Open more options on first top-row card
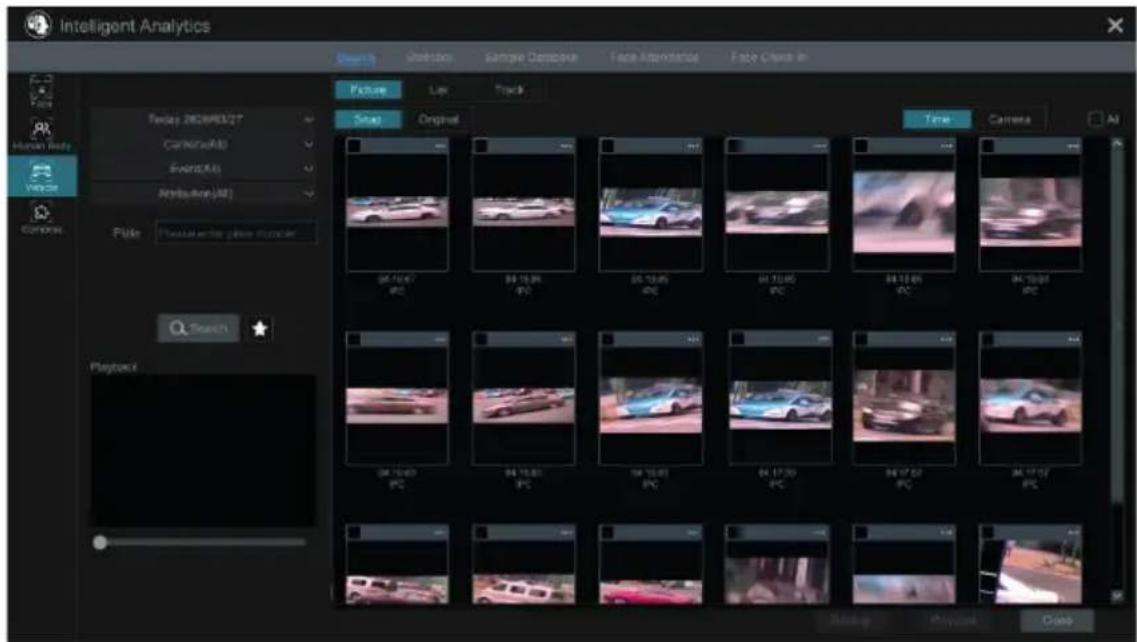 point(440,147)
